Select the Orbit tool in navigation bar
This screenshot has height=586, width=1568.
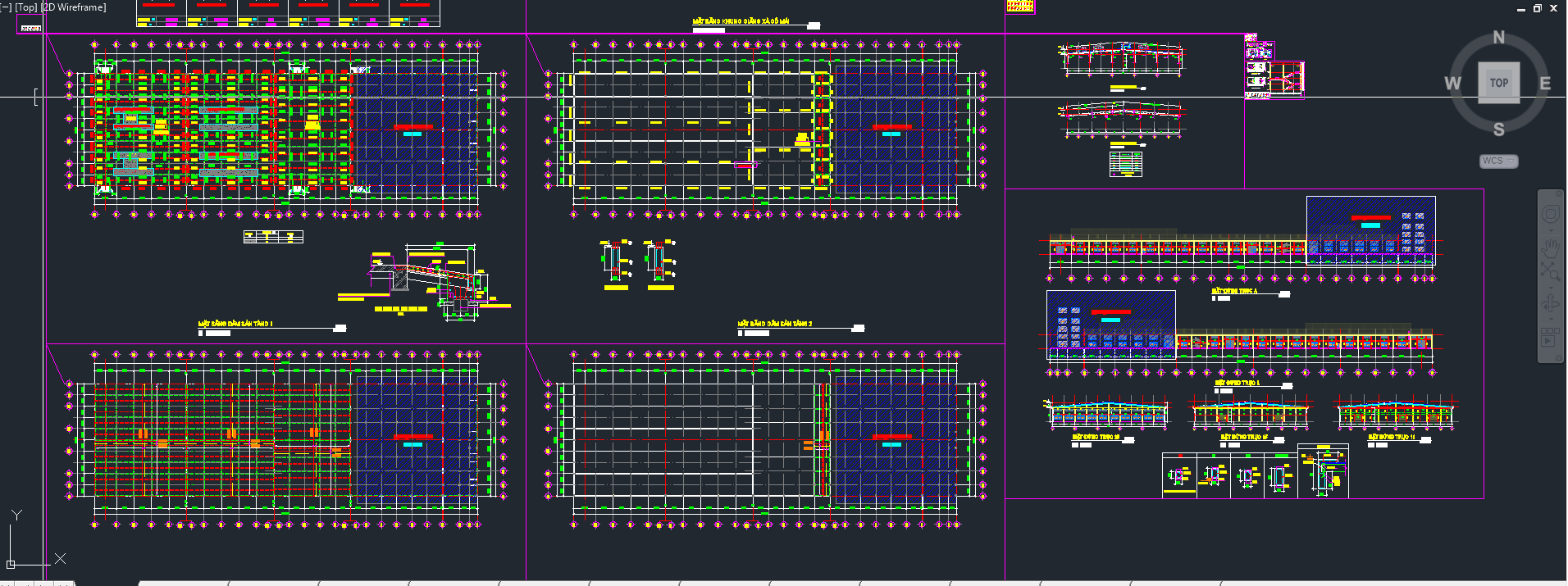1550,305
